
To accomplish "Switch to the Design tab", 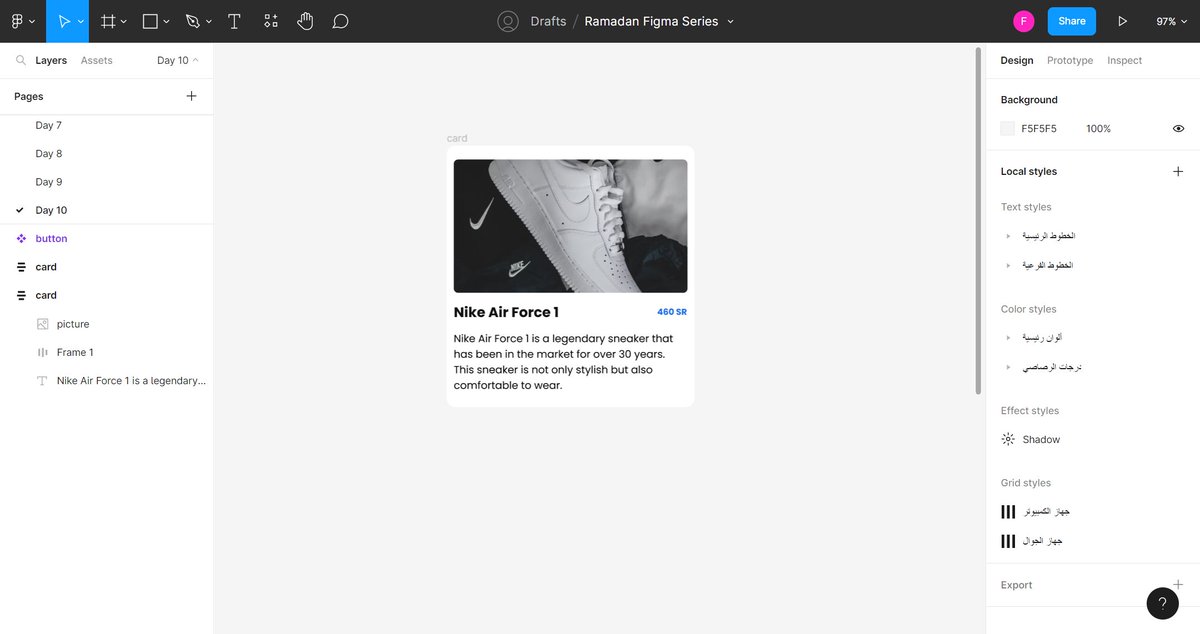I will point(1017,60).
